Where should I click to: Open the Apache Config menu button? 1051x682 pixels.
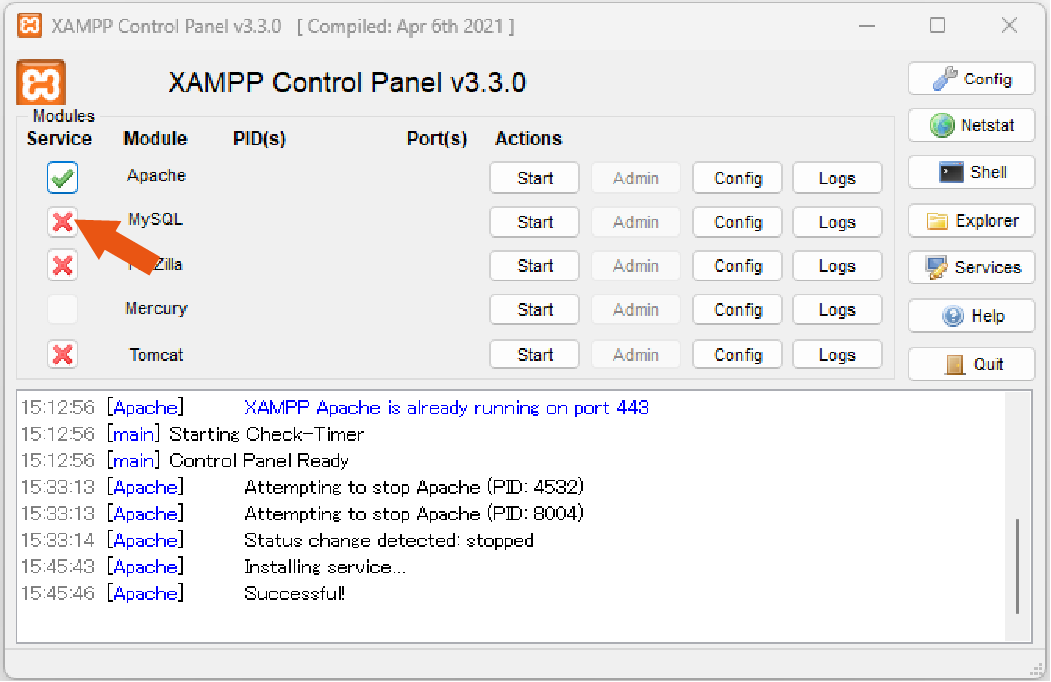coord(737,178)
